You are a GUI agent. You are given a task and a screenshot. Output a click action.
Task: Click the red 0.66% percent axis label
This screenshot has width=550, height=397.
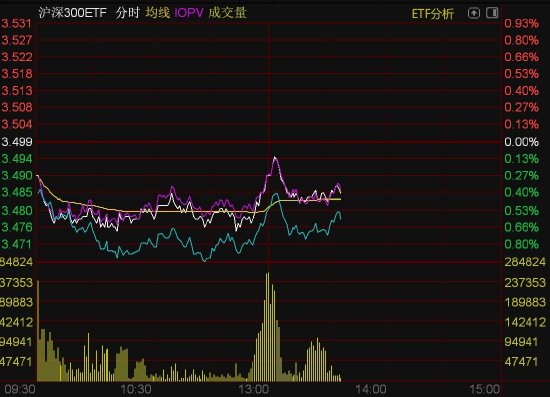click(x=521, y=57)
